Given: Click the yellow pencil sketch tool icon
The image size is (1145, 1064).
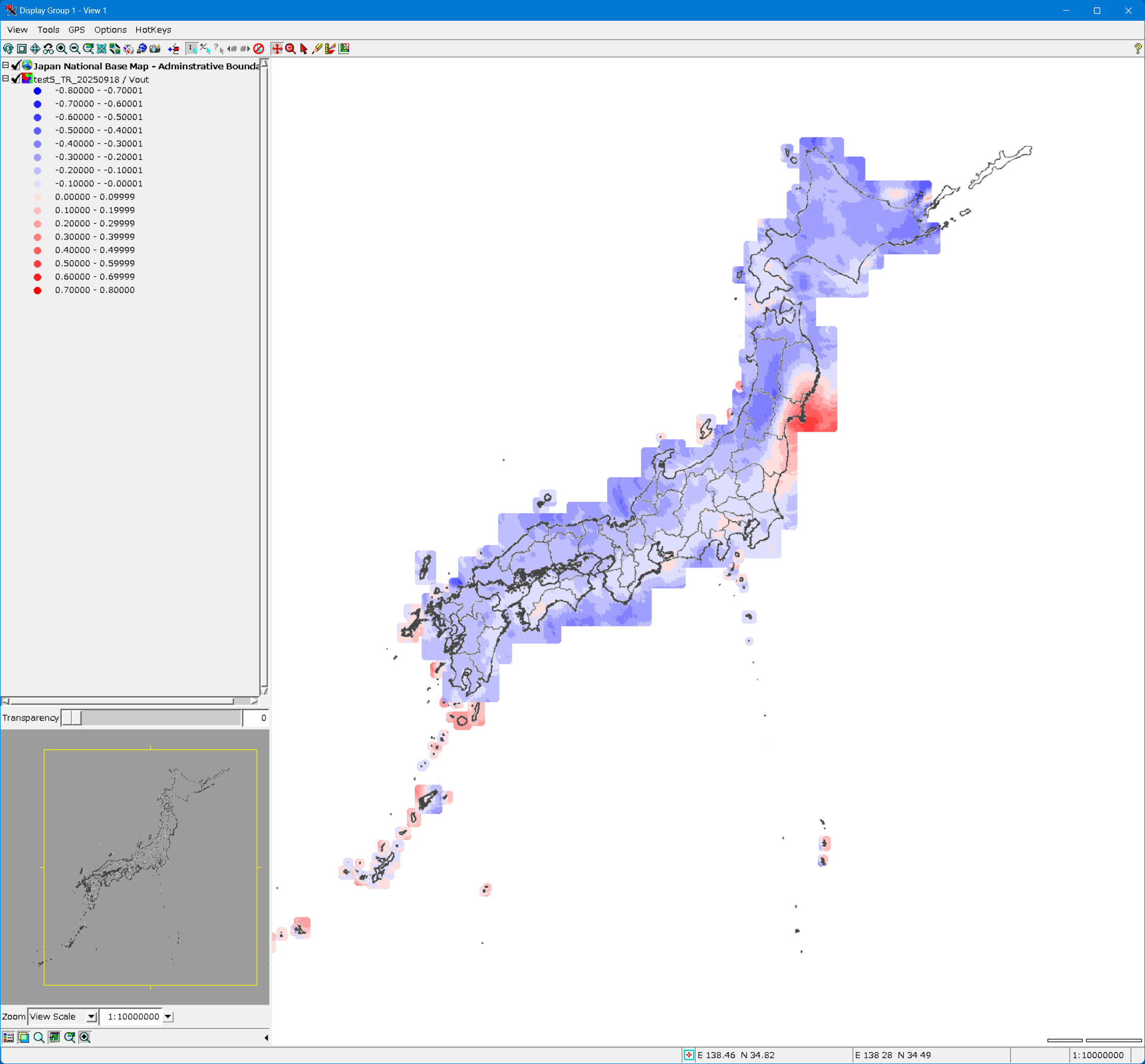Looking at the screenshot, I should coord(317,49).
